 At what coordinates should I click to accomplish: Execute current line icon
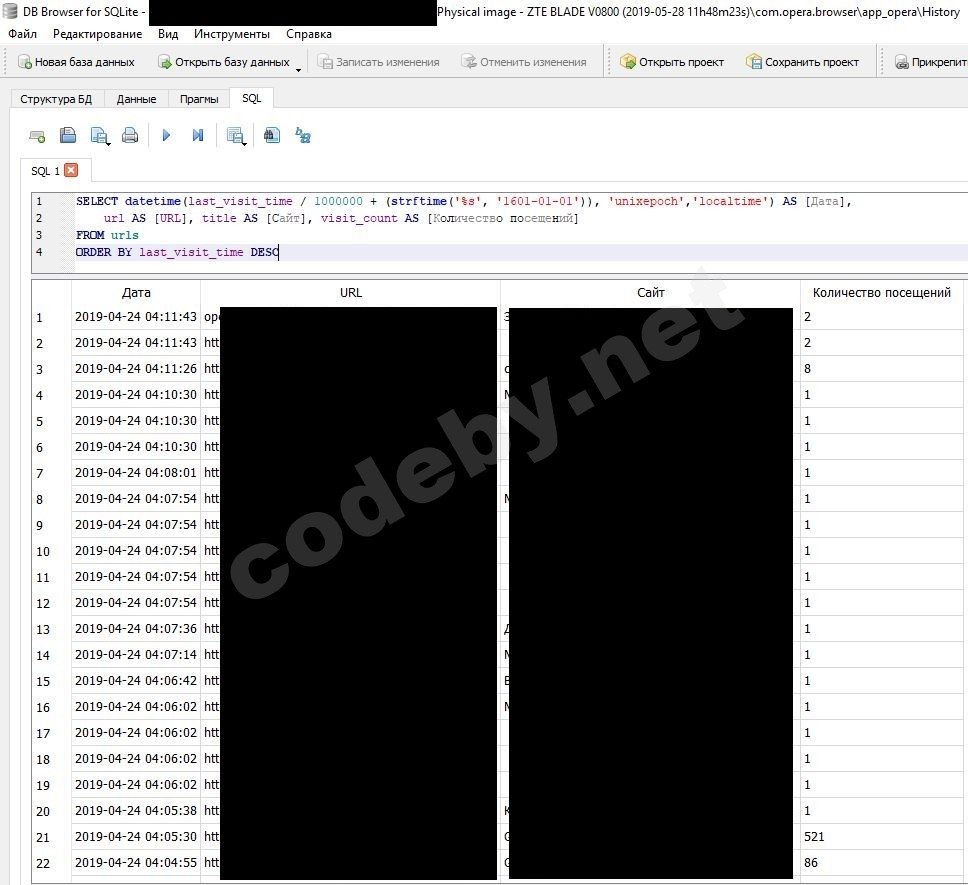coord(198,136)
